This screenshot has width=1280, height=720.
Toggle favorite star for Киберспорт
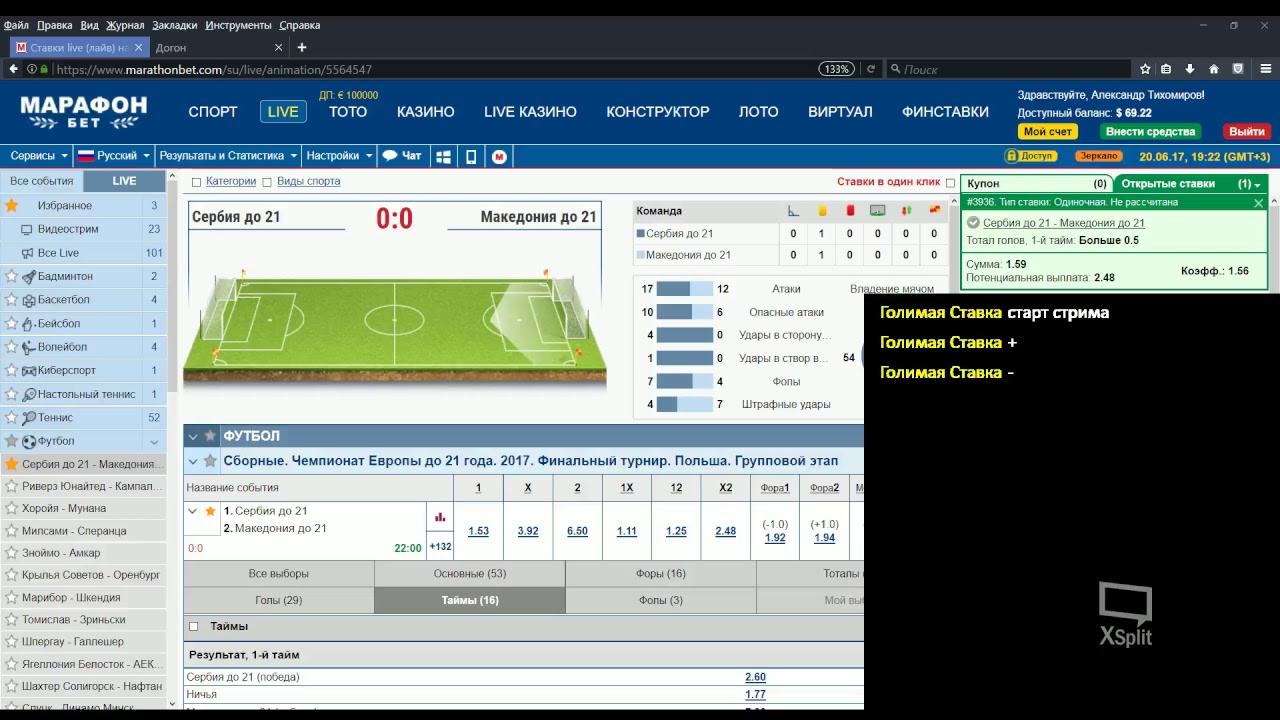point(12,370)
